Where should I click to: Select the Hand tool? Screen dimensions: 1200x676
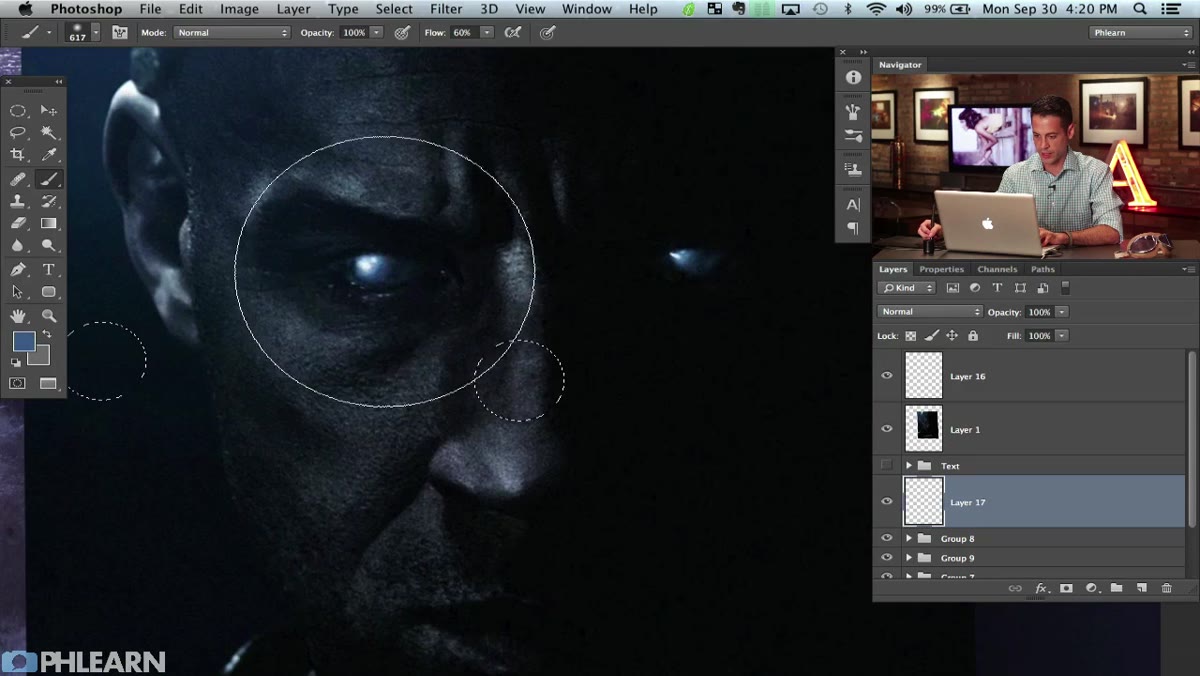18,316
